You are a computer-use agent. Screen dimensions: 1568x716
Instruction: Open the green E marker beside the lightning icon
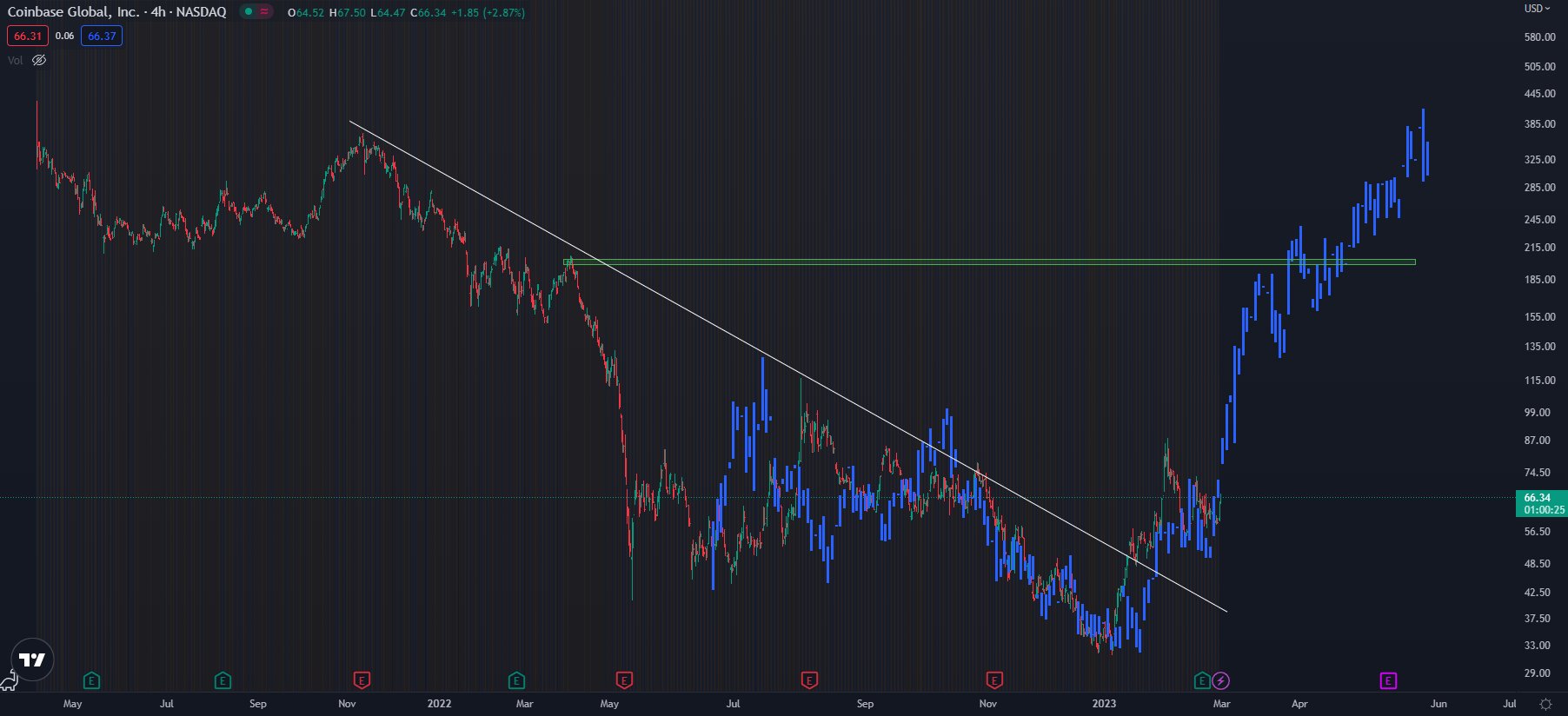pyautogui.click(x=1202, y=680)
